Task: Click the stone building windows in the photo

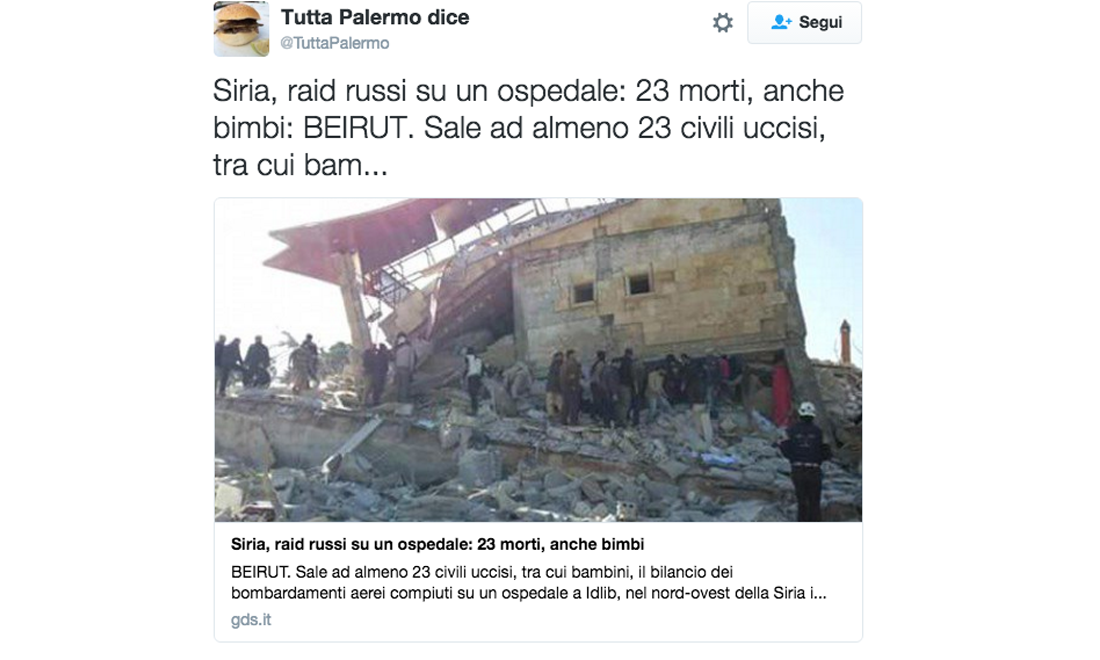Action: click(x=610, y=288)
